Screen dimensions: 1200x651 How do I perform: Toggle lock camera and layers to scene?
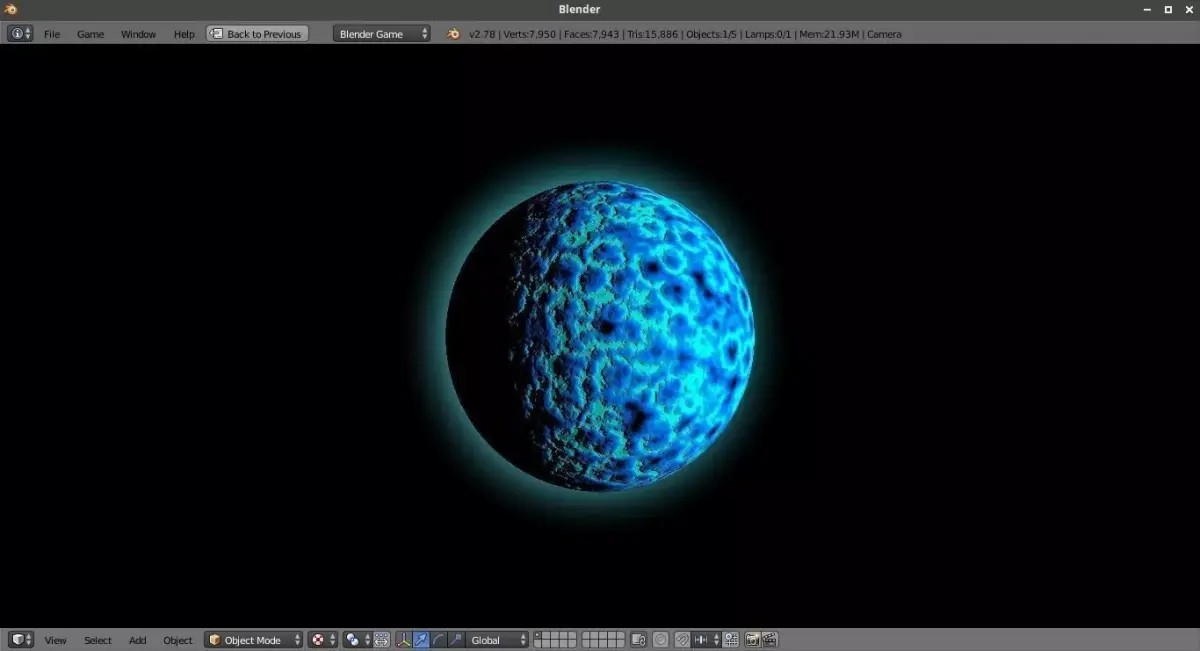pyautogui.click(x=637, y=640)
